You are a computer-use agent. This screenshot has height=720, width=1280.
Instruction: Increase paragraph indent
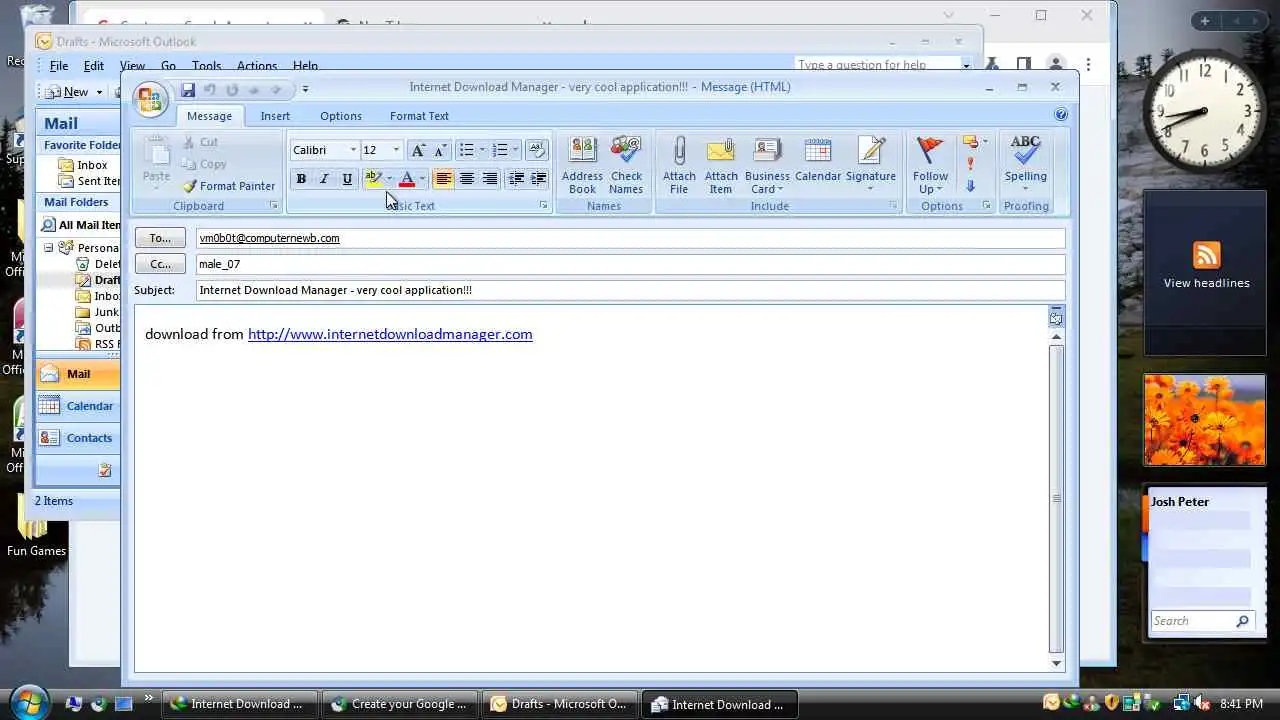tap(539, 179)
